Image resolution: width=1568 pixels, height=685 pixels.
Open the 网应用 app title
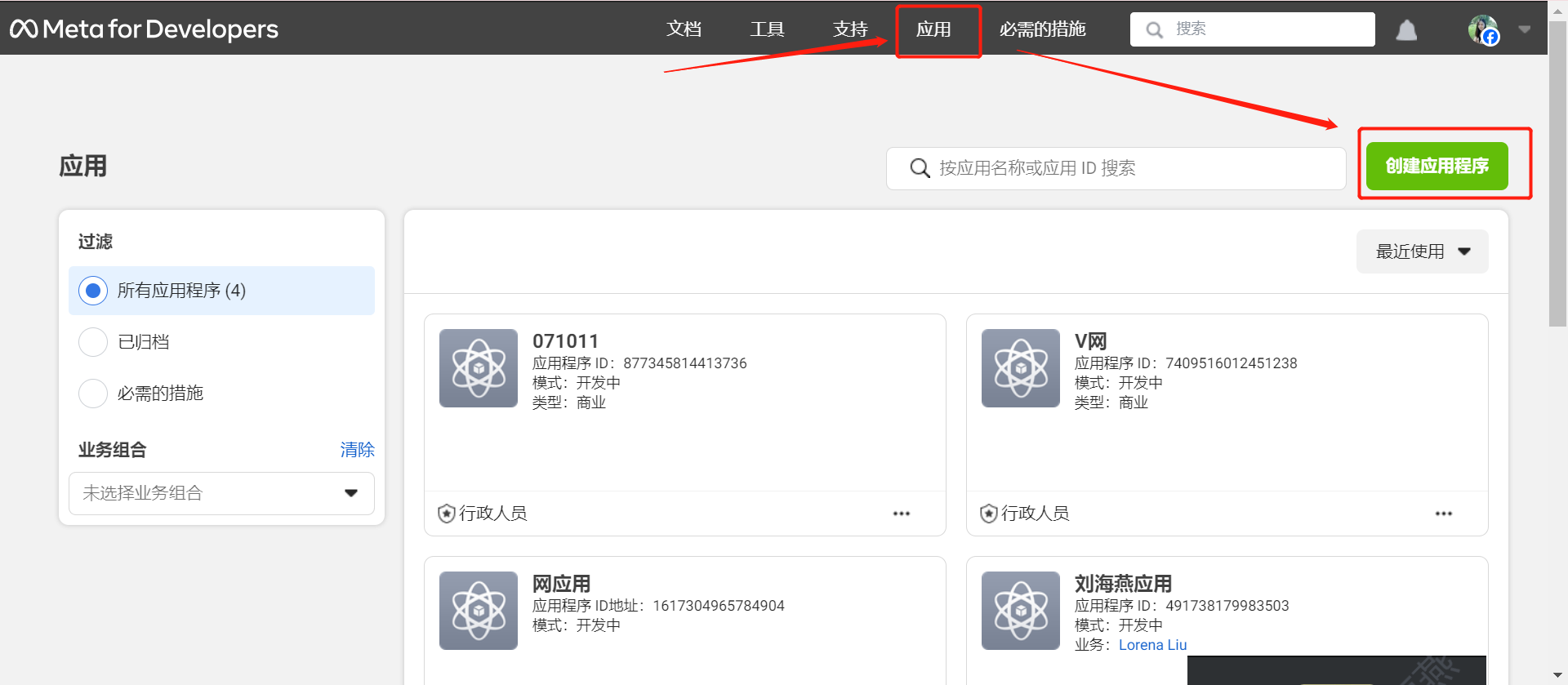[561, 584]
